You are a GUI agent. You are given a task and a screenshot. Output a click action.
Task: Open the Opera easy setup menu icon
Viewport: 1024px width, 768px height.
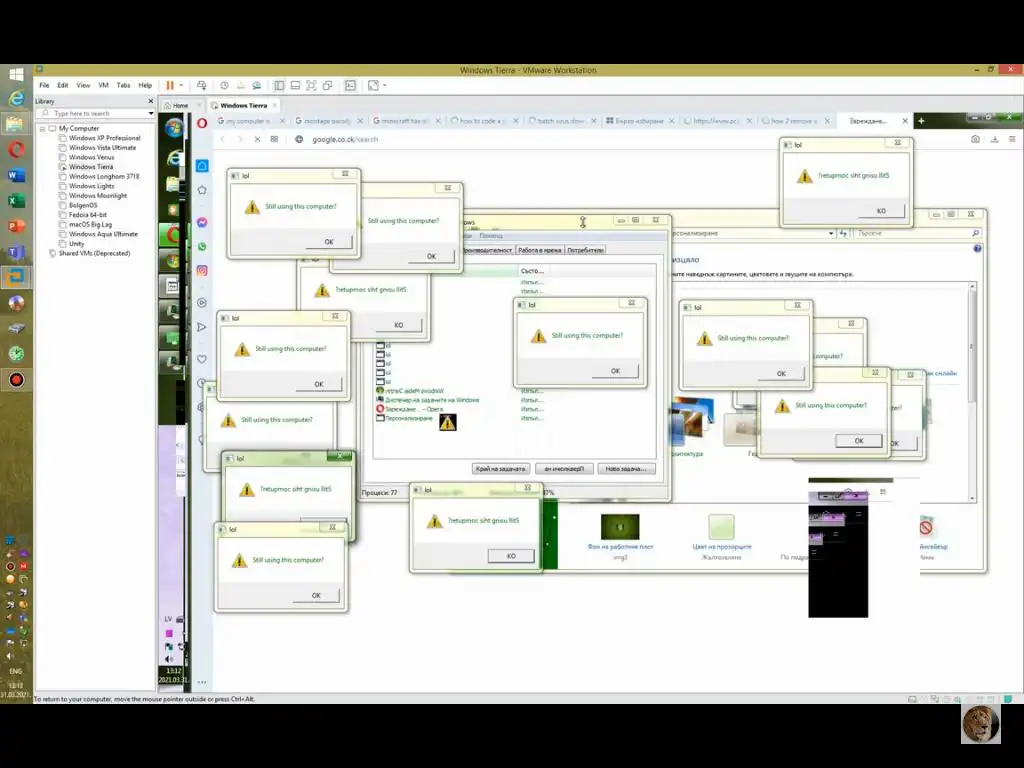point(1012,139)
